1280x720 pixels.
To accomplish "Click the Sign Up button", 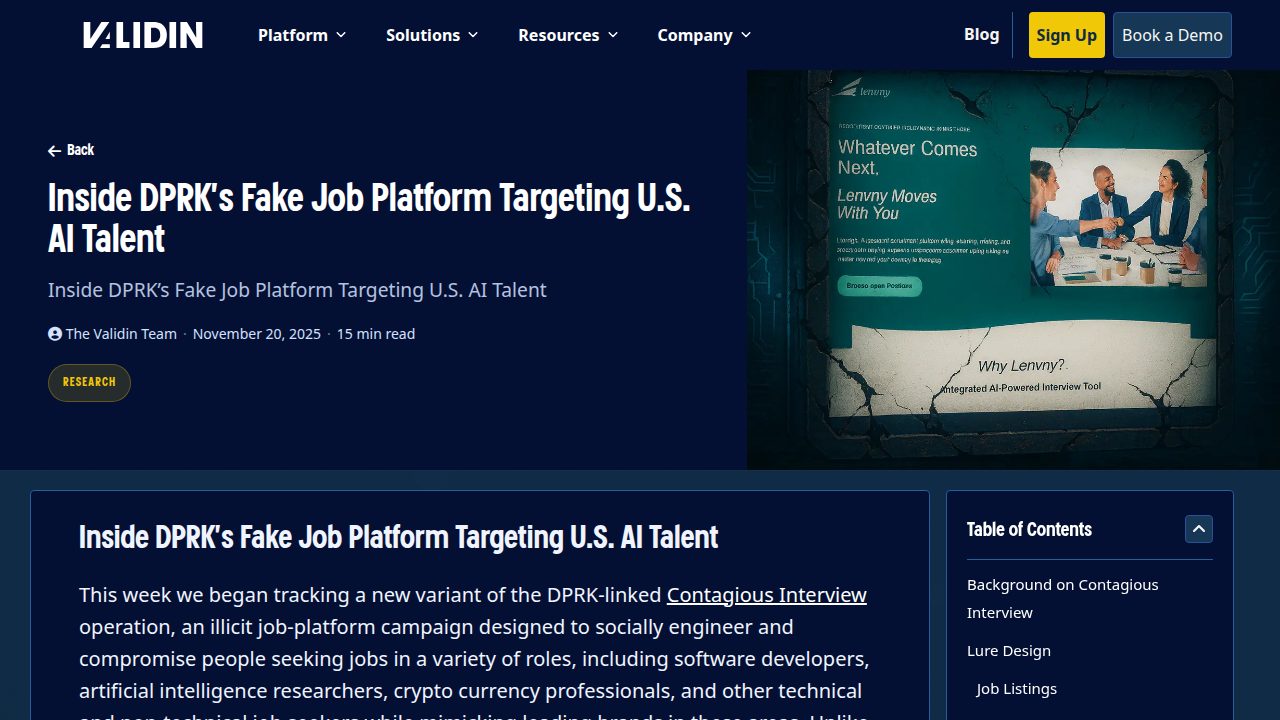I will pos(1066,35).
